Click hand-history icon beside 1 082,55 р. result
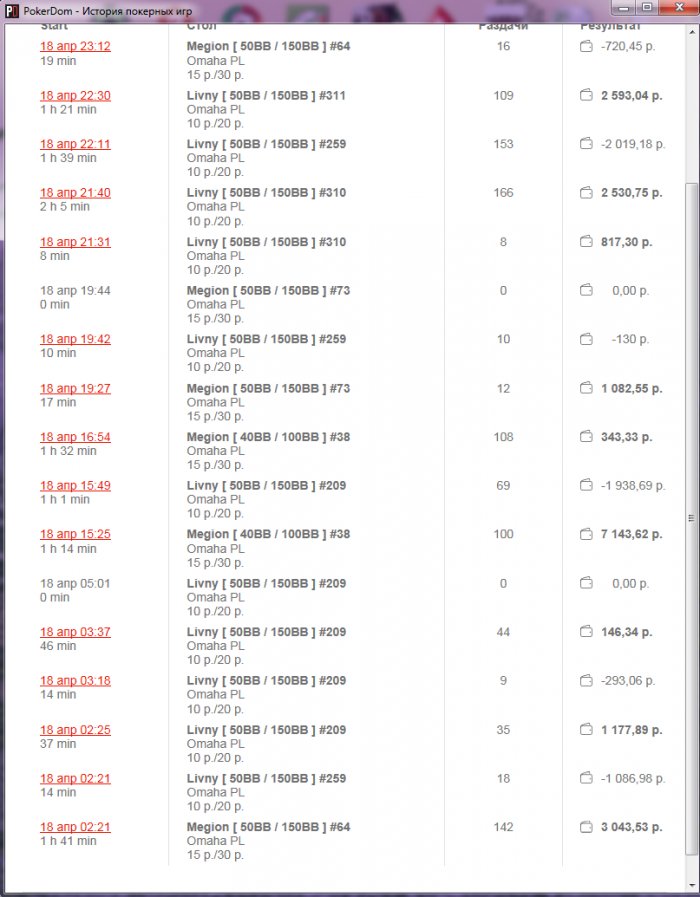Screen dimensions: 700x897 point(587,388)
